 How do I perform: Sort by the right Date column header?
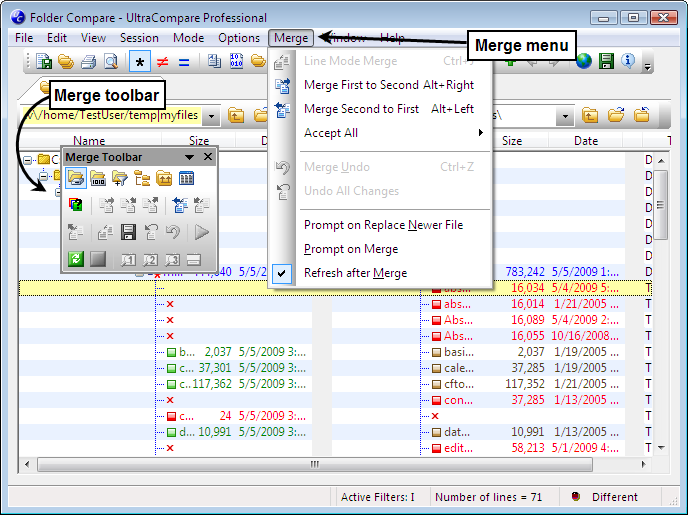tap(586, 141)
